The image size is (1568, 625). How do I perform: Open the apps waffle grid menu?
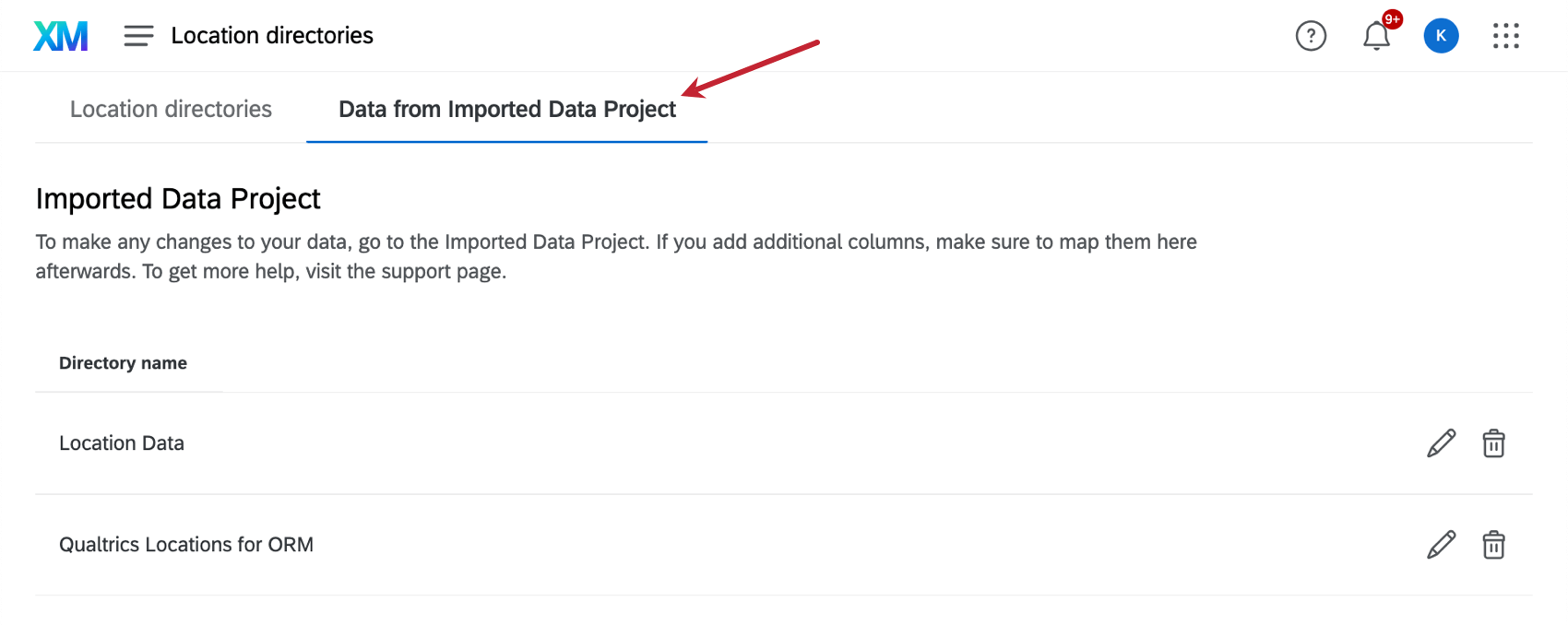1505,35
